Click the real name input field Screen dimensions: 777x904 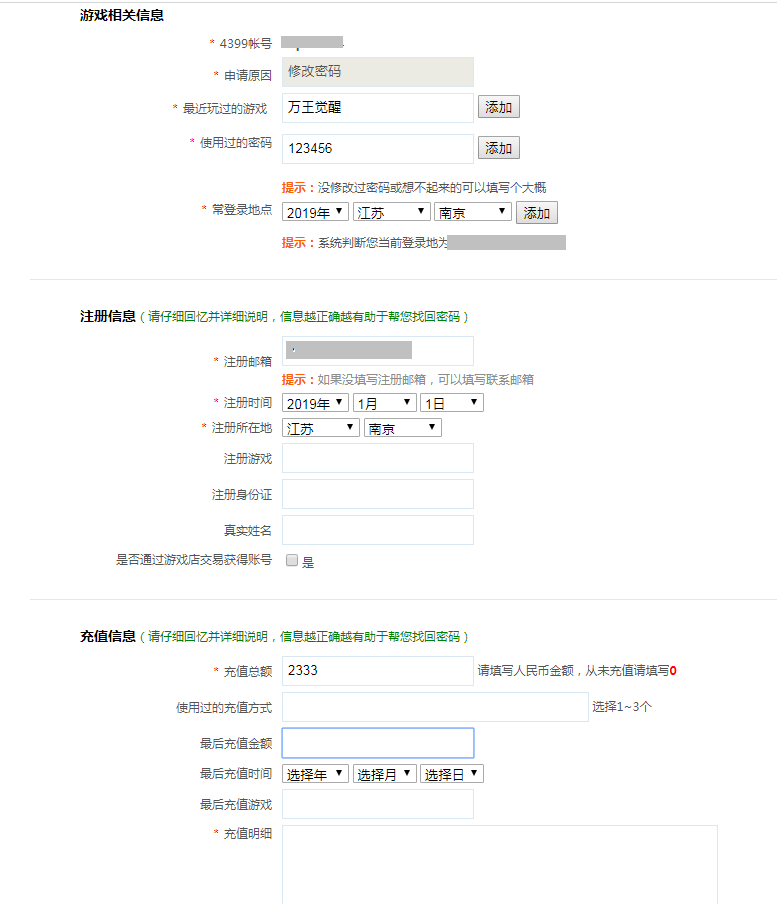[x=377, y=530]
